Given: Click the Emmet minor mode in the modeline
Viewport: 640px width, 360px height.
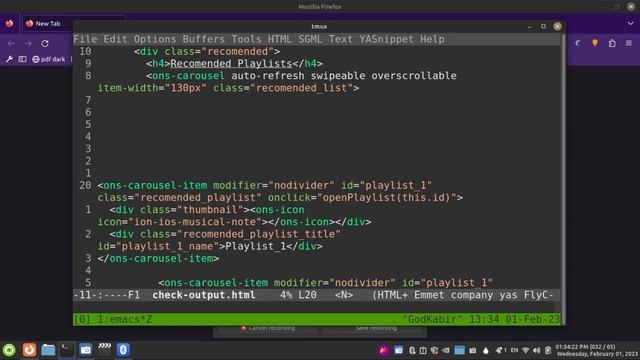Looking at the screenshot, I should coord(429,295).
